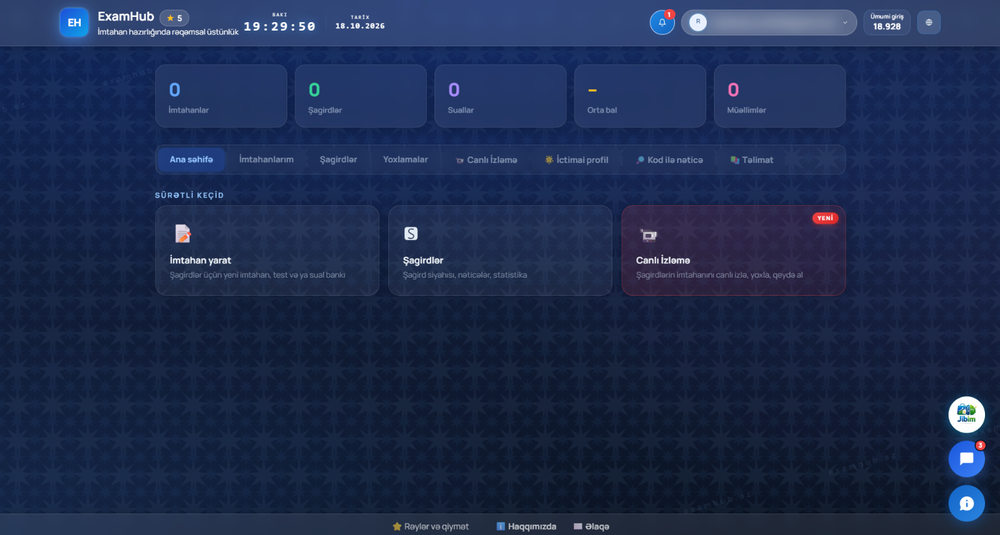The width and height of the screenshot is (1000, 535).
Task: Click the date 18.10.2026
Action: pyautogui.click(x=360, y=26)
